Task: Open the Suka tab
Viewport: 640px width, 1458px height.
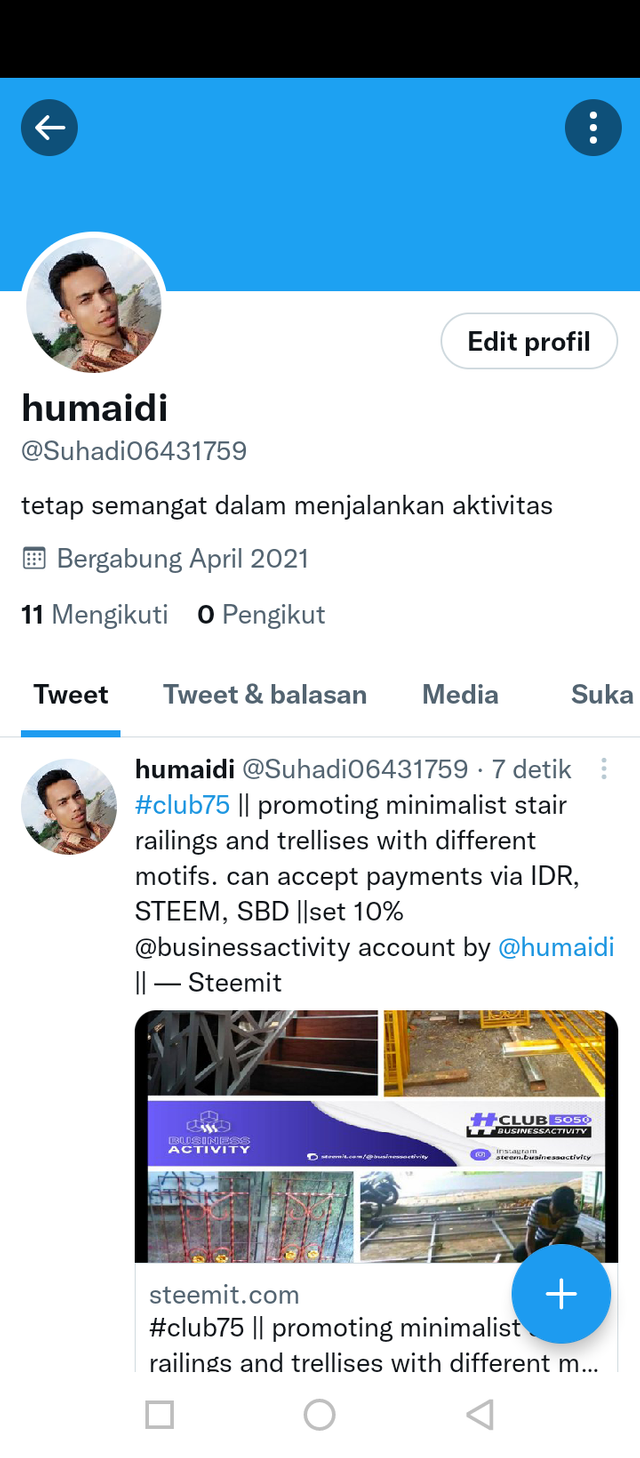Action: click(x=602, y=694)
